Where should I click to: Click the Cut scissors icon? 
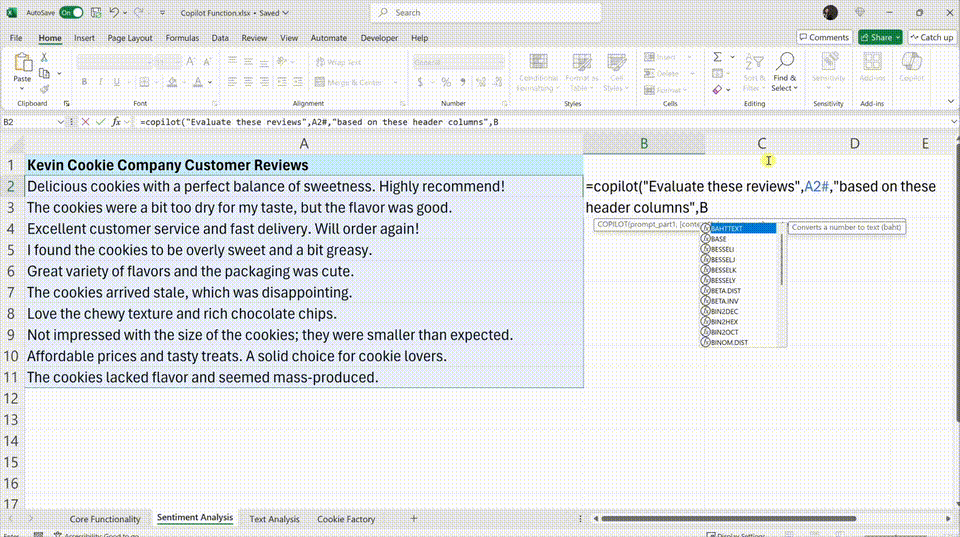44,58
